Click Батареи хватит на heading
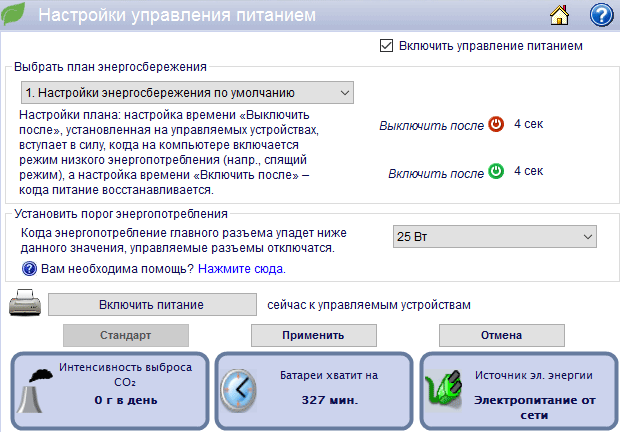Image resolution: width=620 pixels, height=435 pixels. (x=329, y=375)
